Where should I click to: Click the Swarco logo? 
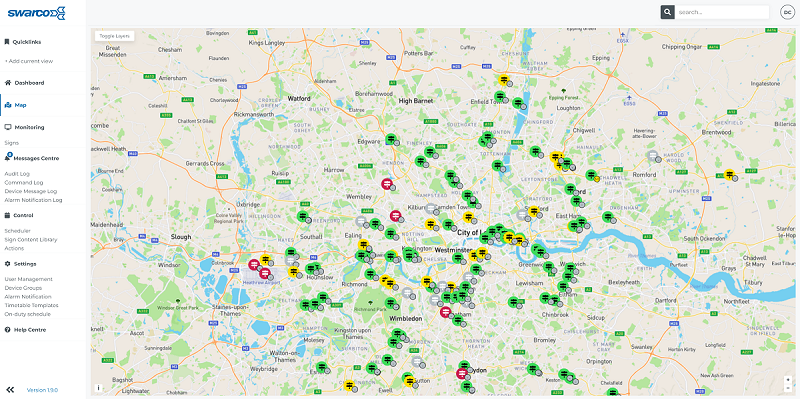click(x=36, y=13)
